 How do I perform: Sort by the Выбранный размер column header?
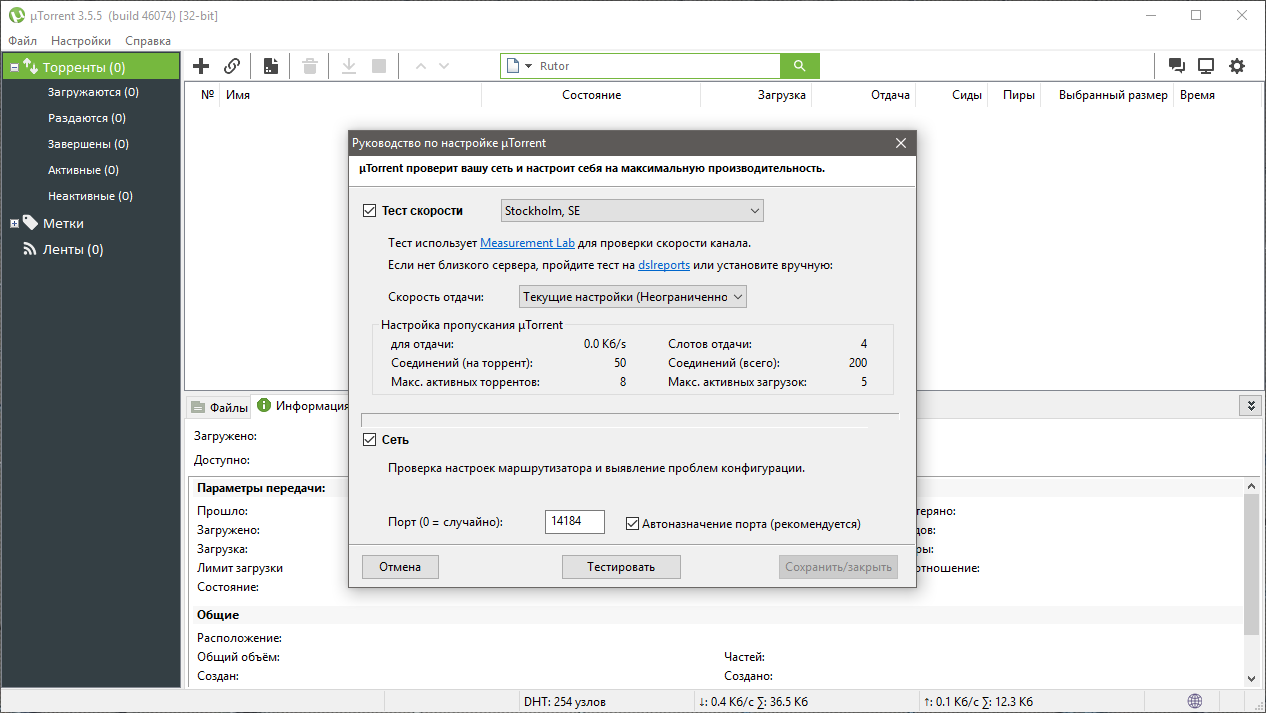point(1106,95)
